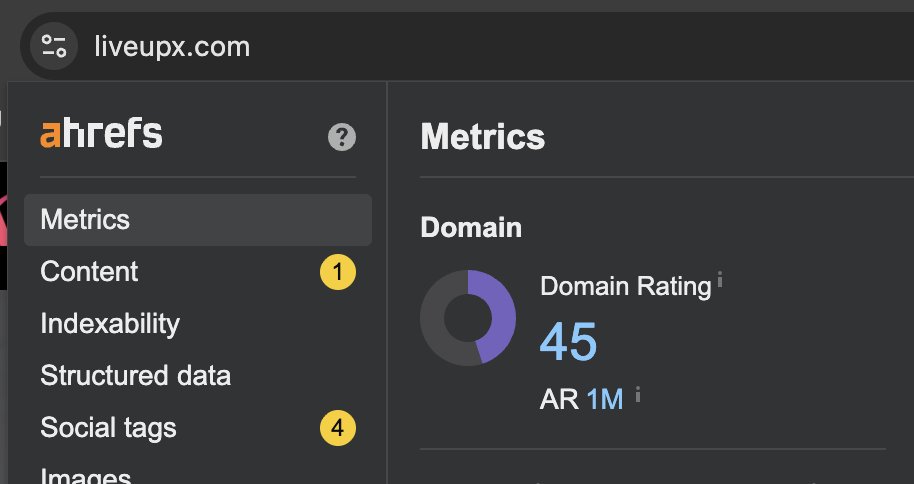
Task: Select the Metrics sidebar item
Action: point(198,220)
